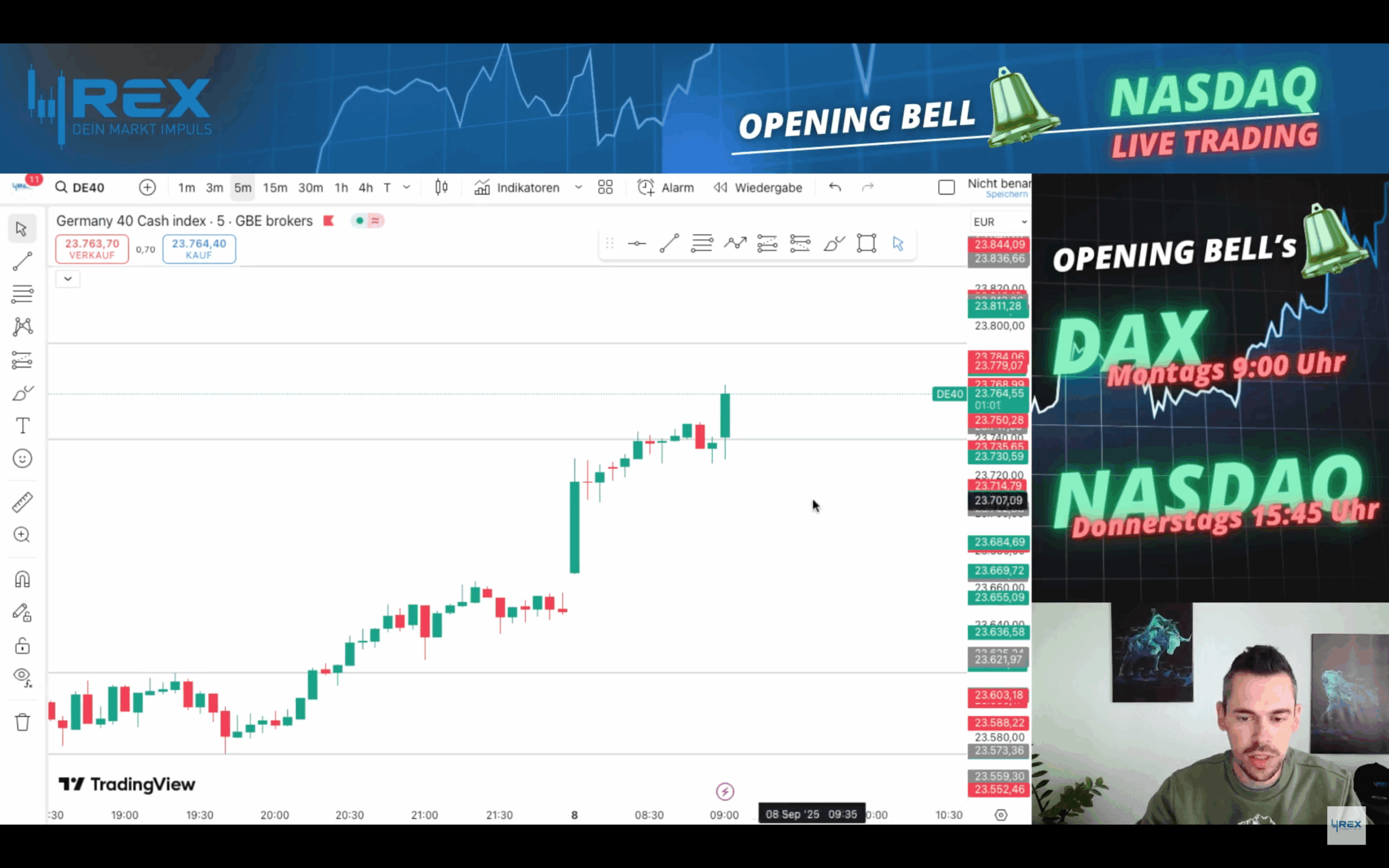This screenshot has width=1389, height=868.
Task: Select Fib retracement in favorites toolbar
Action: (x=702, y=244)
